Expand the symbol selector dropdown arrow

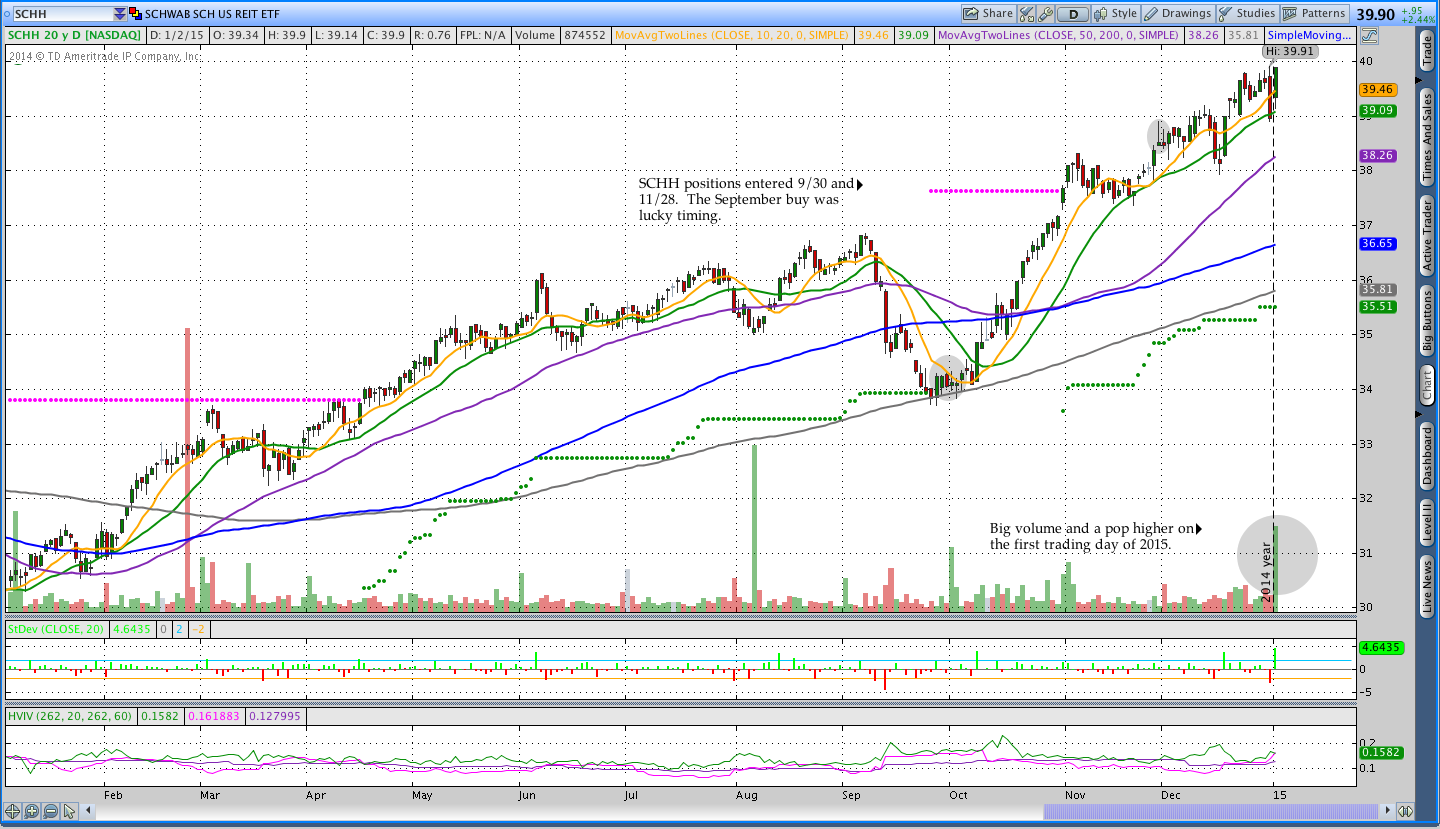[x=120, y=14]
